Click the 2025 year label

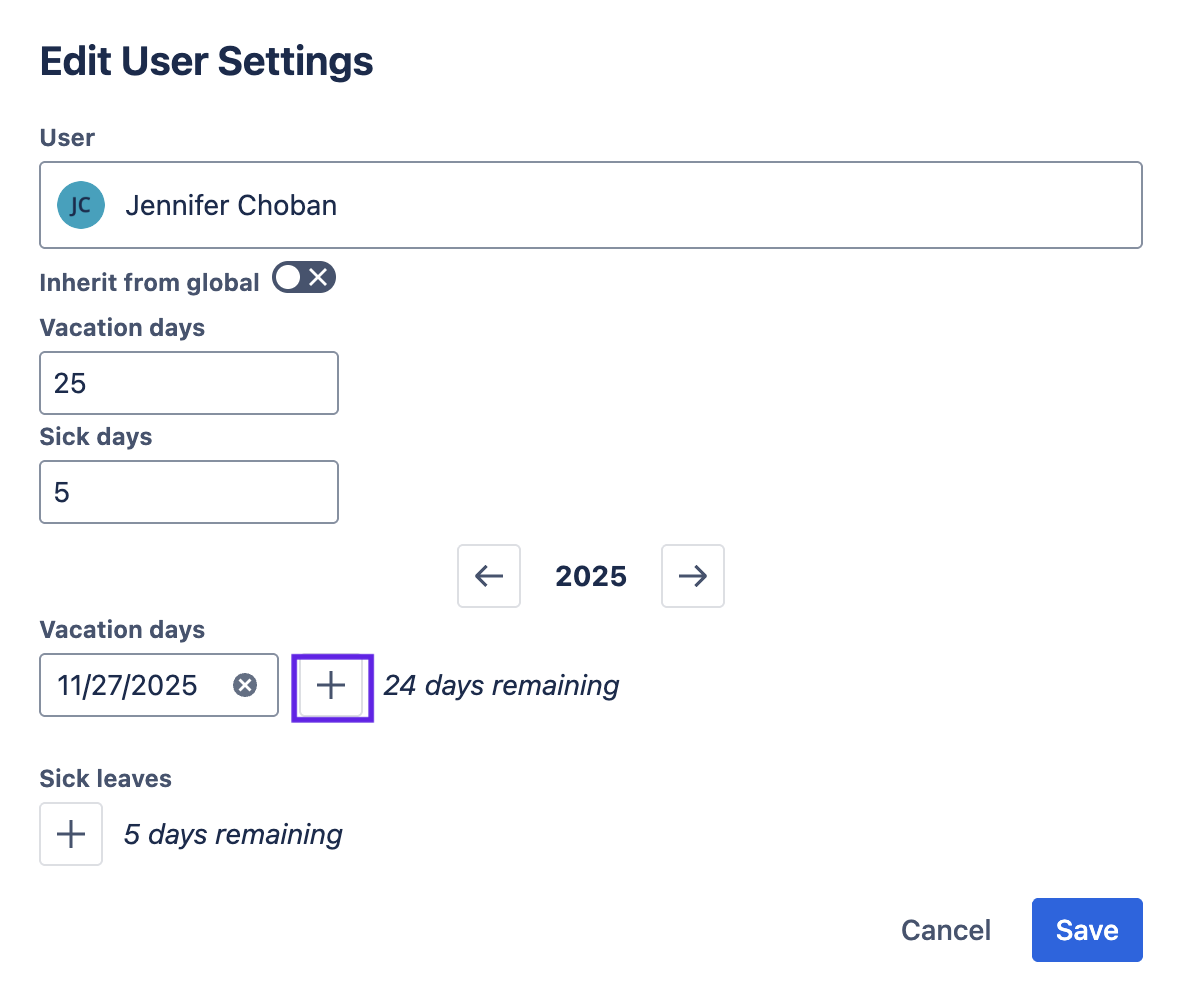point(591,577)
